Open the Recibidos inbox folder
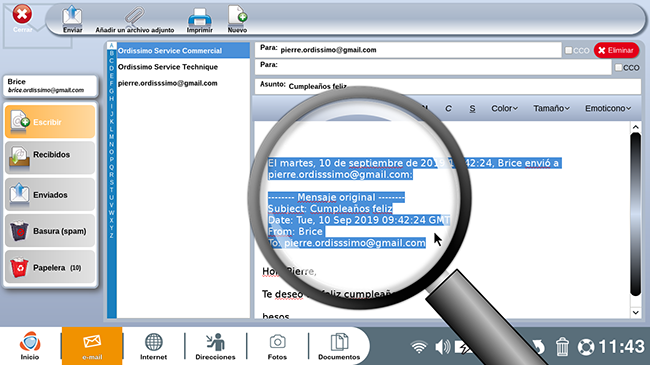 click(x=50, y=157)
